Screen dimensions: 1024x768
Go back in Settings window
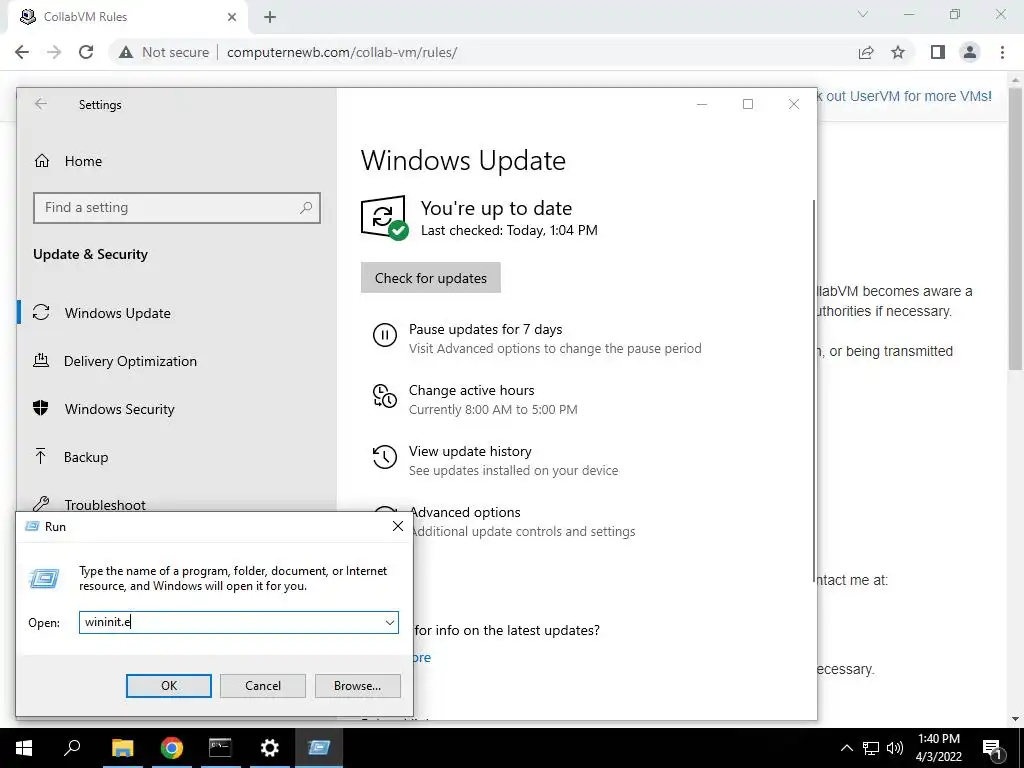pyautogui.click(x=41, y=104)
